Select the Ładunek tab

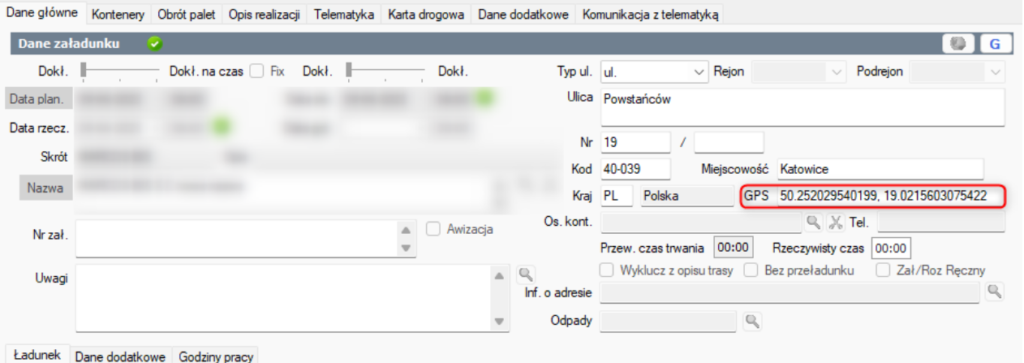[37, 354]
